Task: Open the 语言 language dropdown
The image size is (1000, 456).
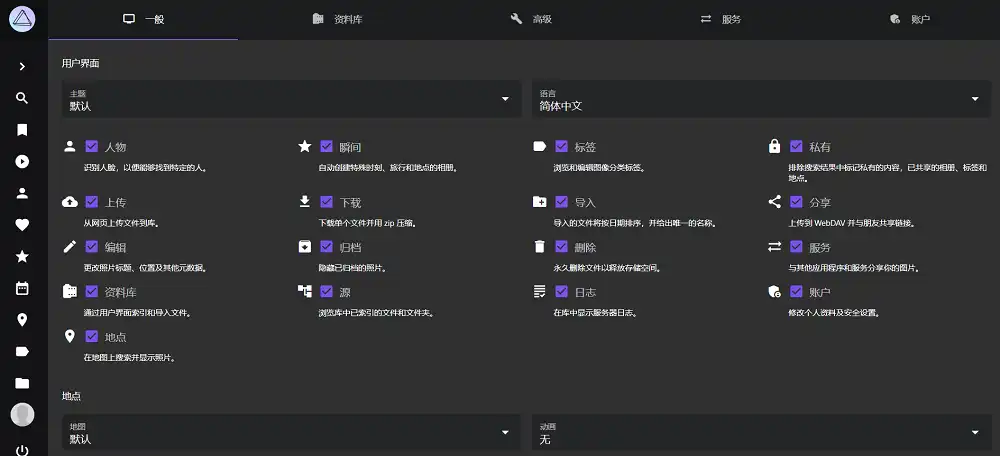Action: point(760,99)
